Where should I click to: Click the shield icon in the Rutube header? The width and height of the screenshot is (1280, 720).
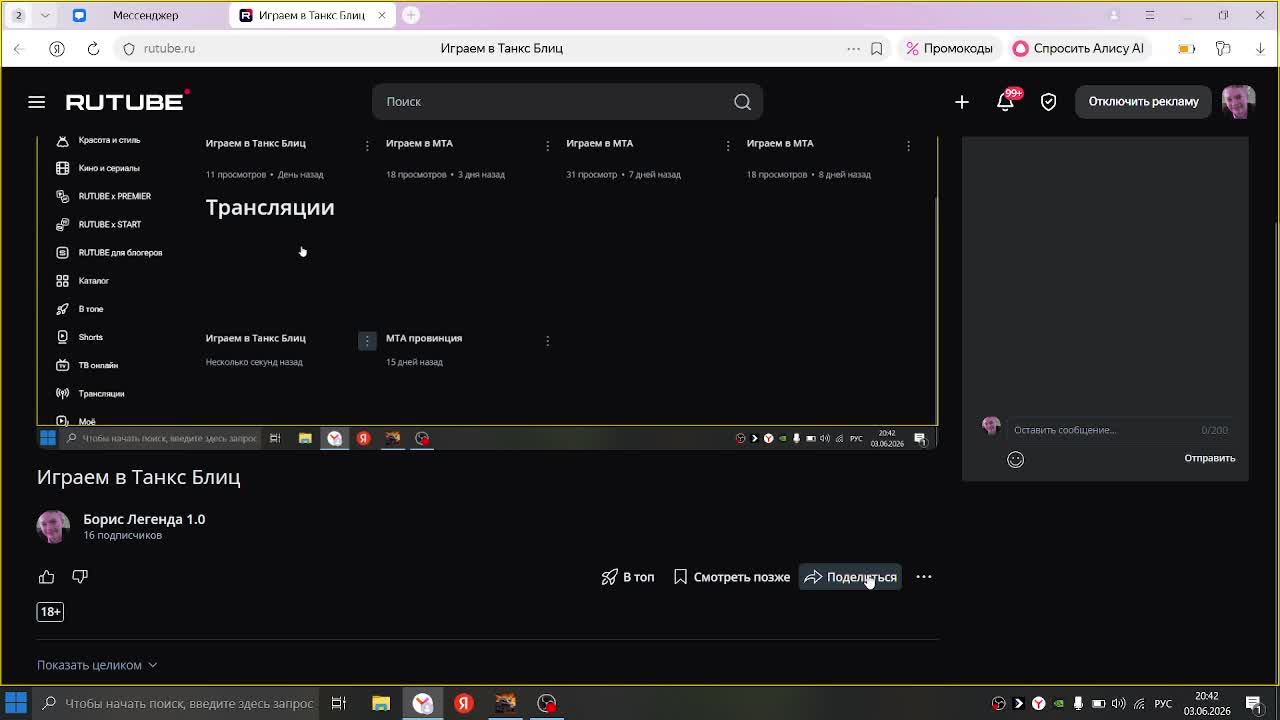tap(1048, 101)
